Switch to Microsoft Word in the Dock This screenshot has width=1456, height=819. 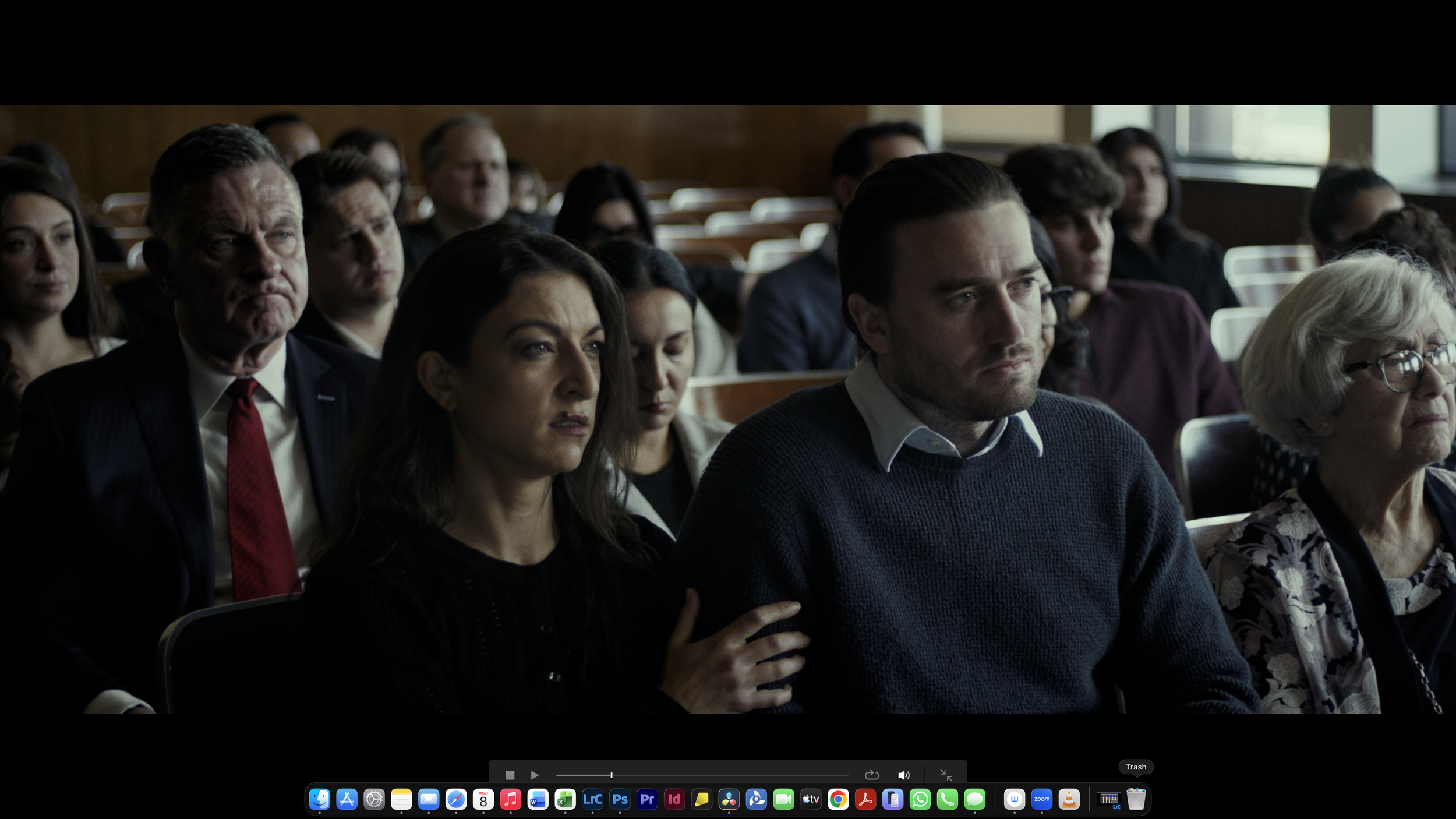(538, 799)
